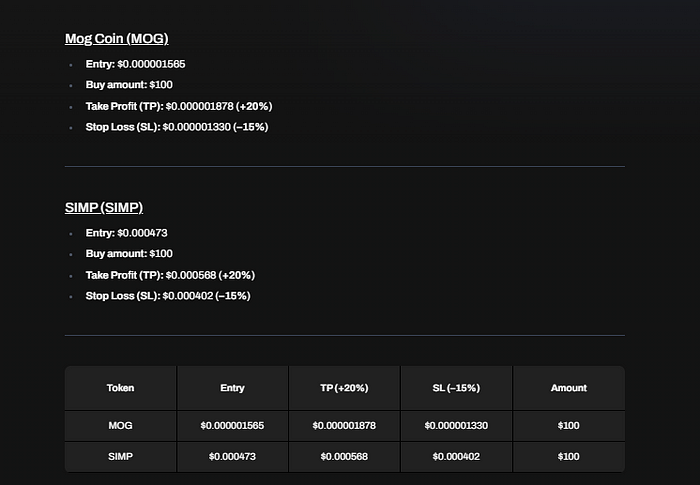
Task: Select the MOG token cell in table
Action: (121, 426)
